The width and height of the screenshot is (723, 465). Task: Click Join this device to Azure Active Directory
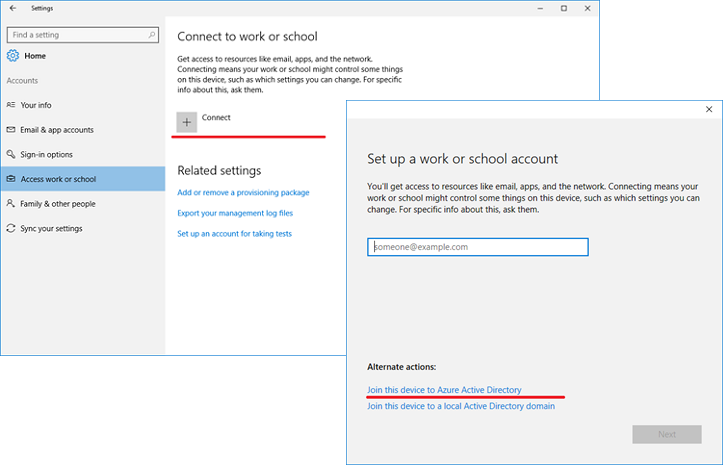(x=444, y=390)
